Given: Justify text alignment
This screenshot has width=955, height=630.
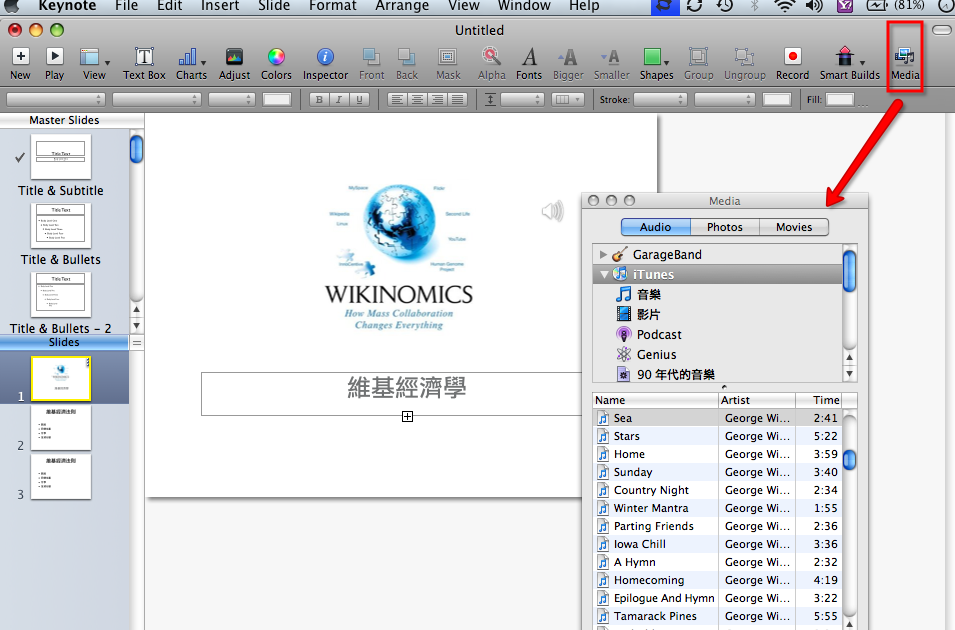Looking at the screenshot, I should pyautogui.click(x=457, y=99).
